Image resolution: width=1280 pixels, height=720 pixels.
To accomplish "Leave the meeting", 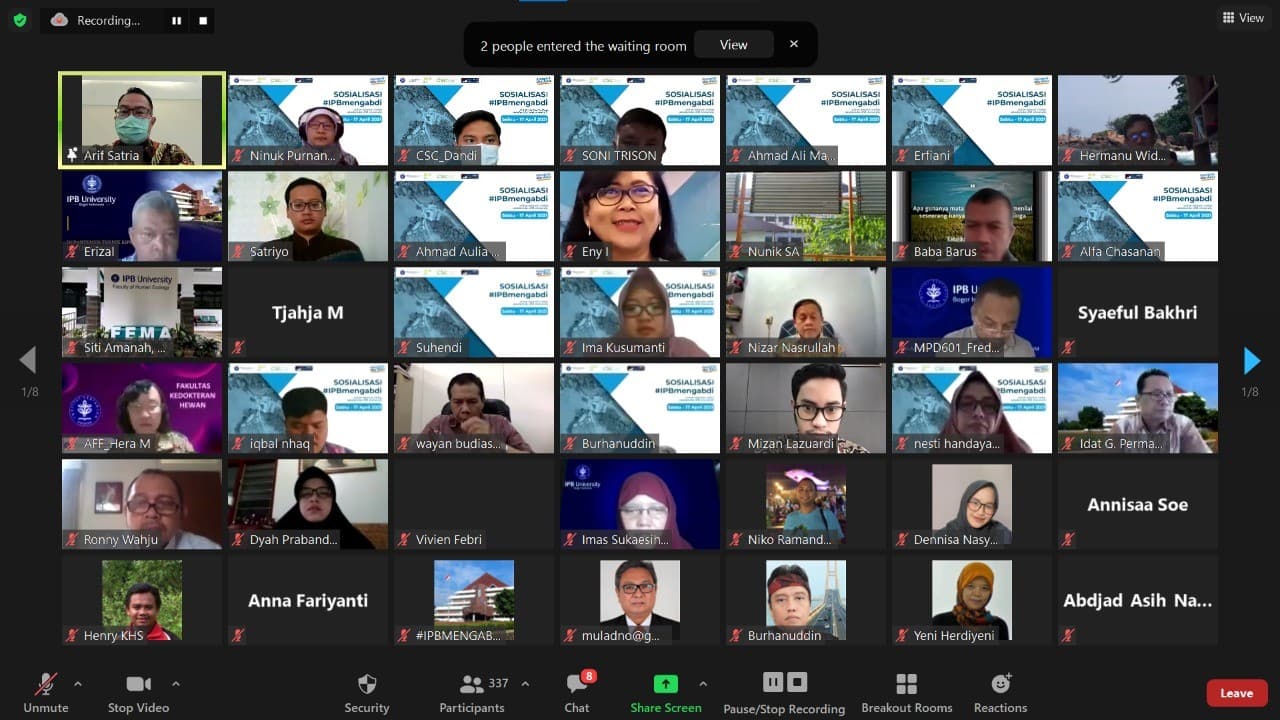I will tap(1236, 693).
